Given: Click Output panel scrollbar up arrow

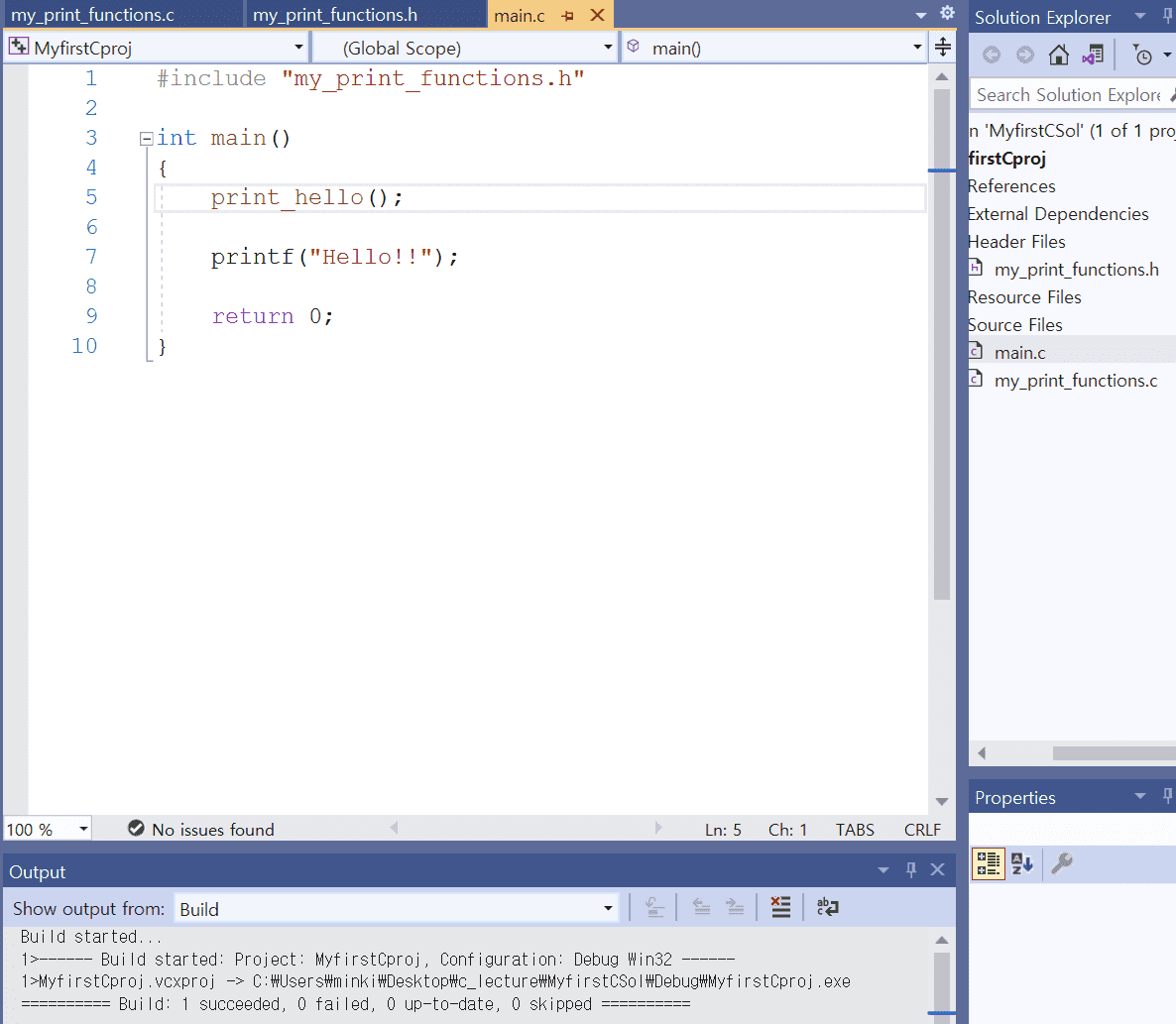Looking at the screenshot, I should pyautogui.click(x=943, y=940).
